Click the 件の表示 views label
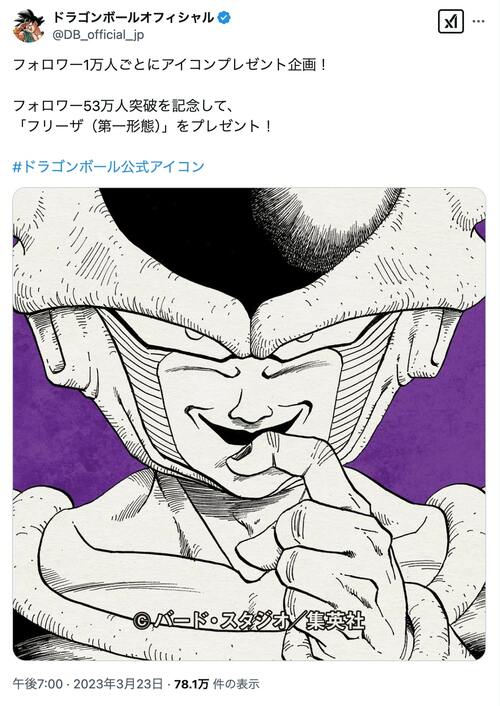The height and width of the screenshot is (706, 500). 236,684
